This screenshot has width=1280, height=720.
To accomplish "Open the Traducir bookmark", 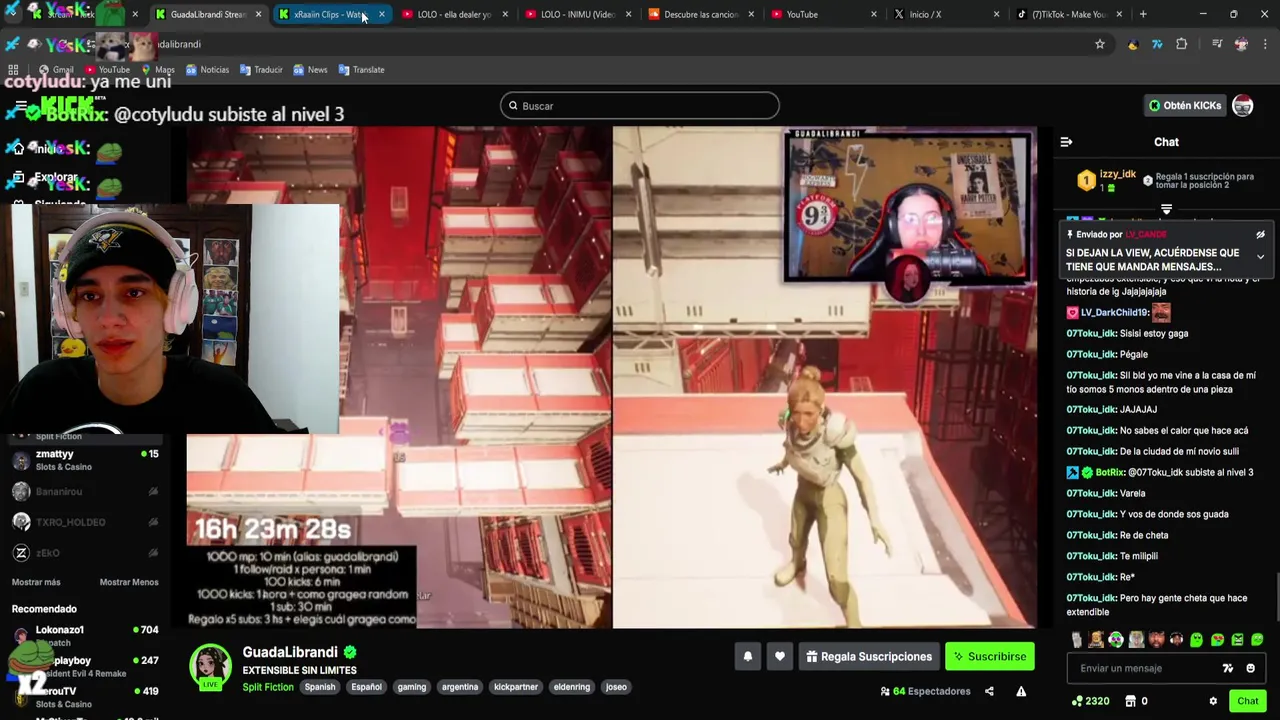I will coord(260,70).
